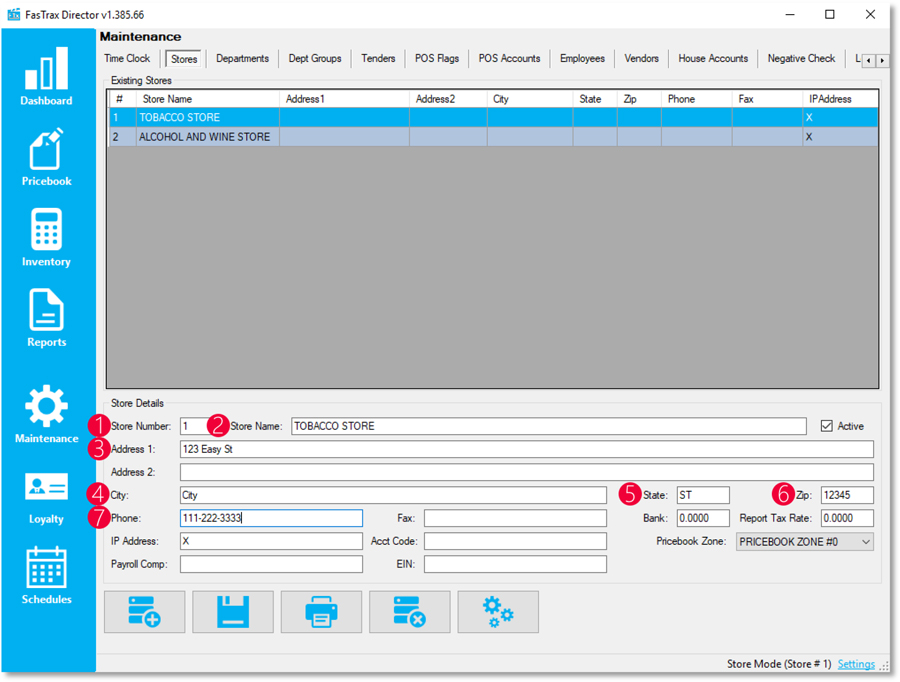This screenshot has height=682, width=900.
Task: Save the store details
Action: click(233, 612)
